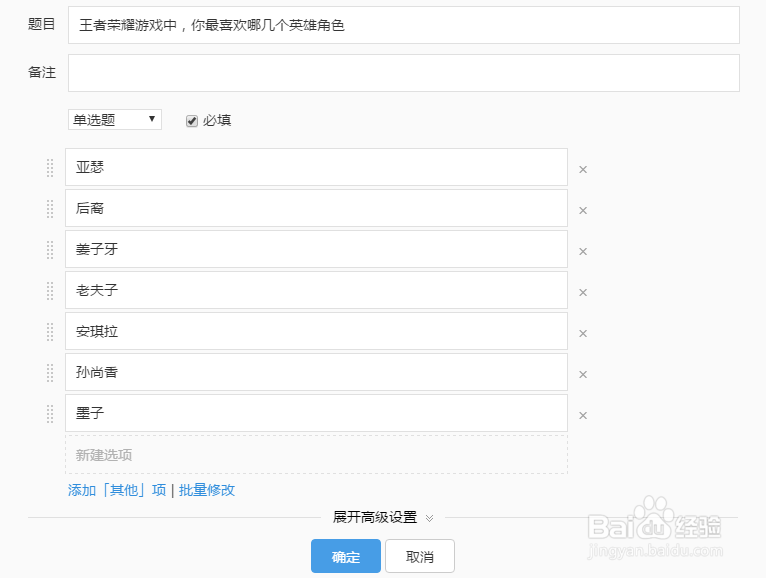
Task: Click the drag handle beside 墨子
Action: [50, 414]
